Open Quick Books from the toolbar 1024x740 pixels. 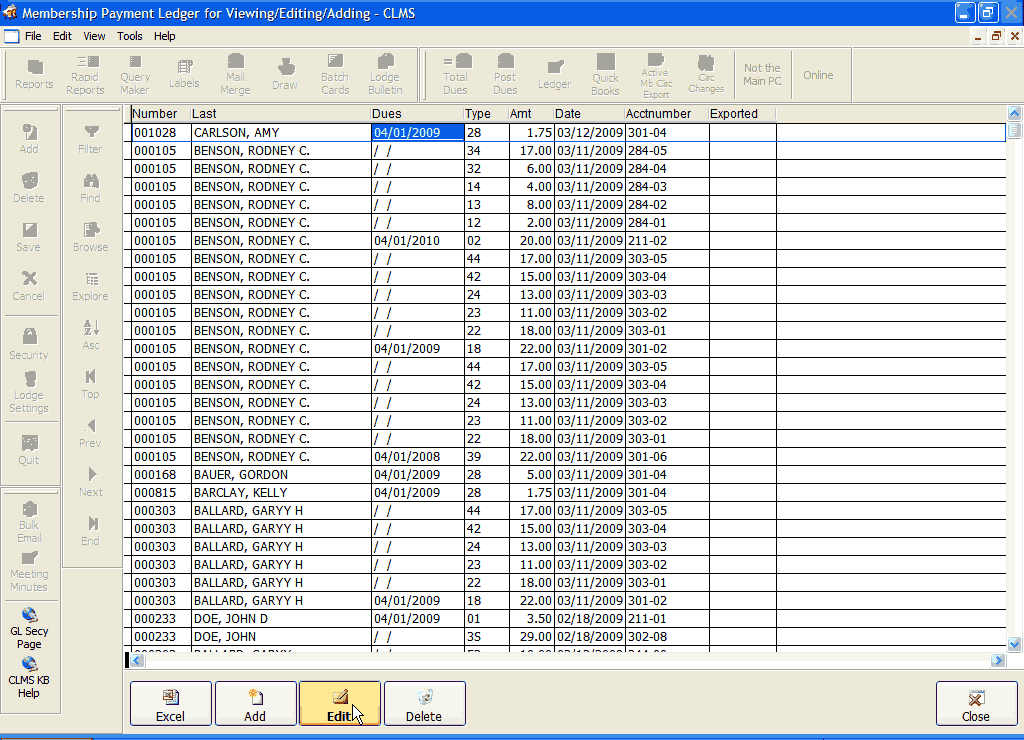pos(605,74)
